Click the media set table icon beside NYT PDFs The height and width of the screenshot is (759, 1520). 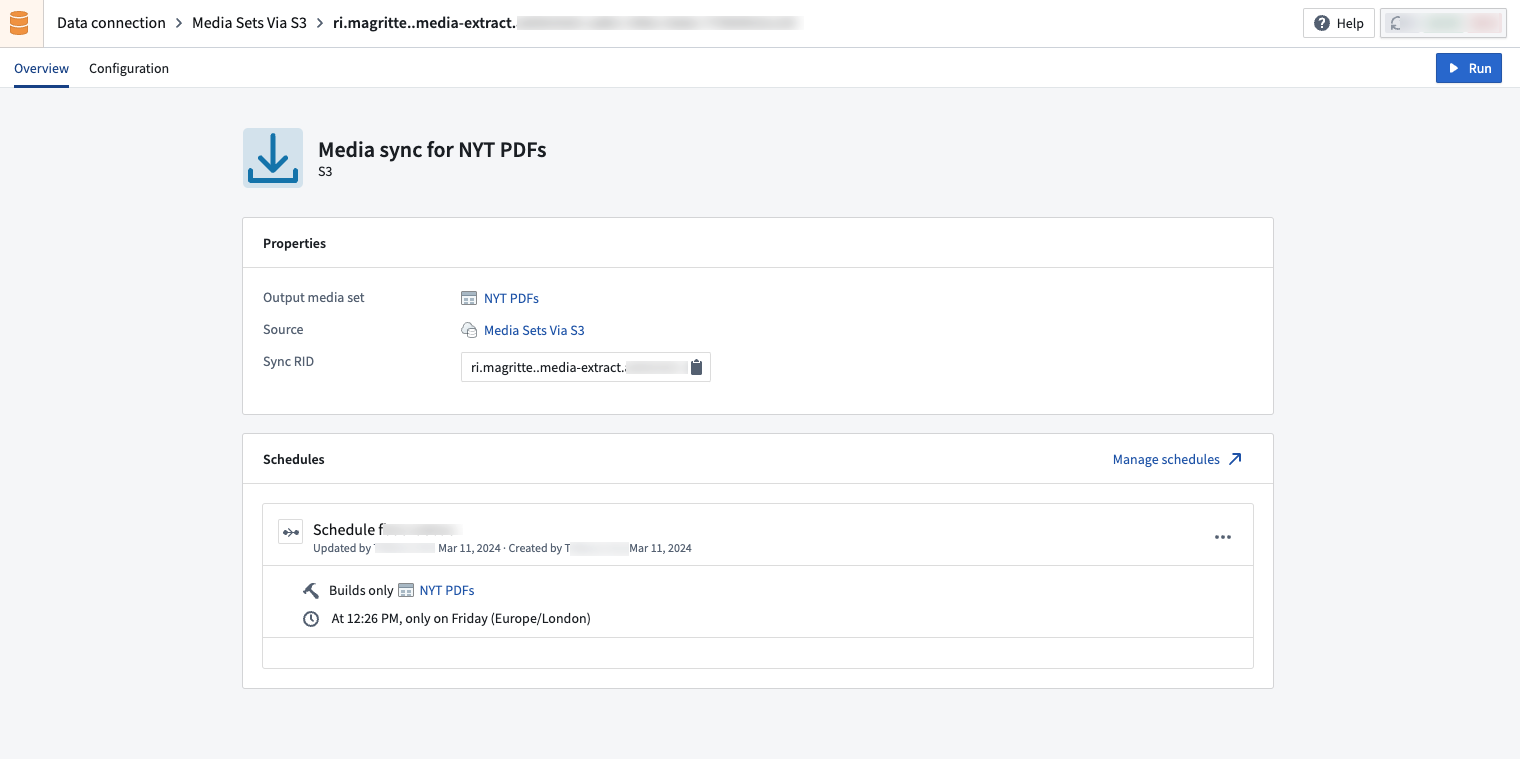(x=469, y=297)
